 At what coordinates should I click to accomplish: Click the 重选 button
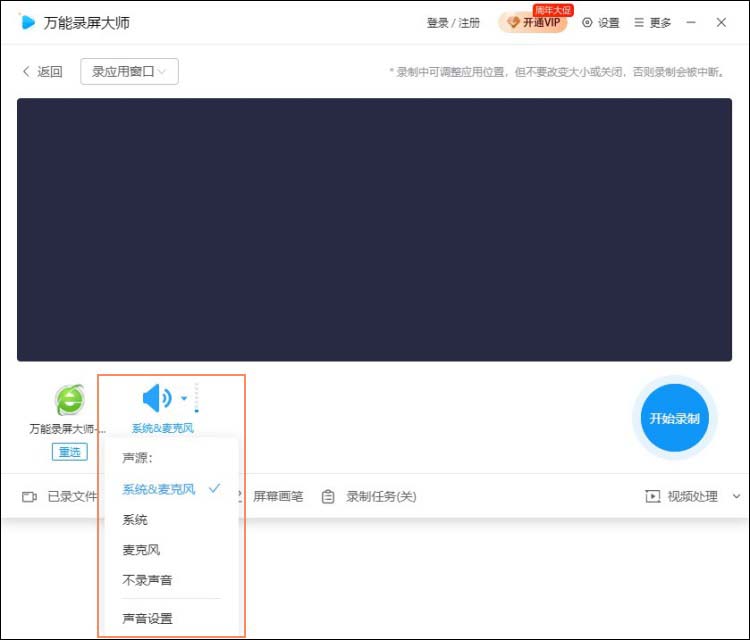point(69,452)
